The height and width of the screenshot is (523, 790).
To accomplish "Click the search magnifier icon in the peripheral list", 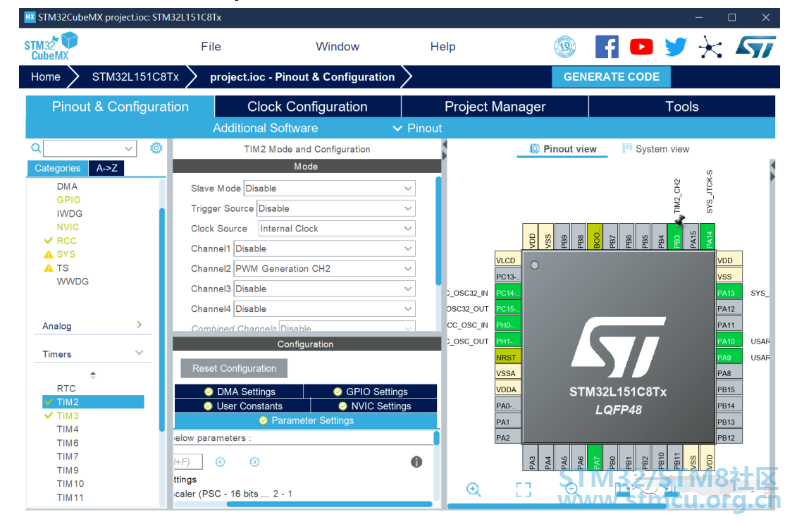I will click(36, 148).
